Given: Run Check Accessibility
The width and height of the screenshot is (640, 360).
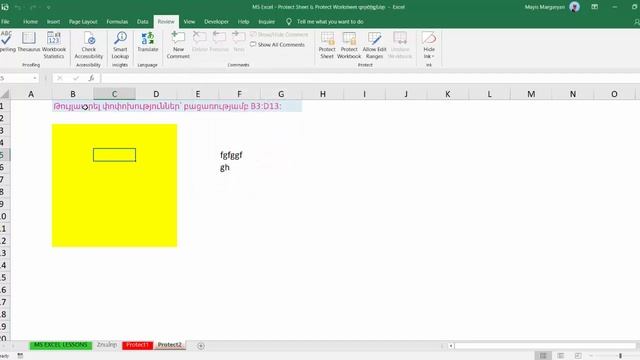Looking at the screenshot, I should 89,45.
